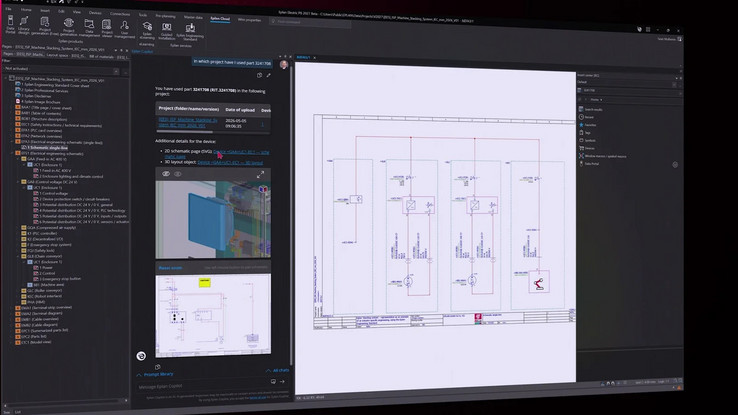Open Eplan eLearning from the ribbon
The width and height of the screenshot is (738, 415).
[147, 30]
